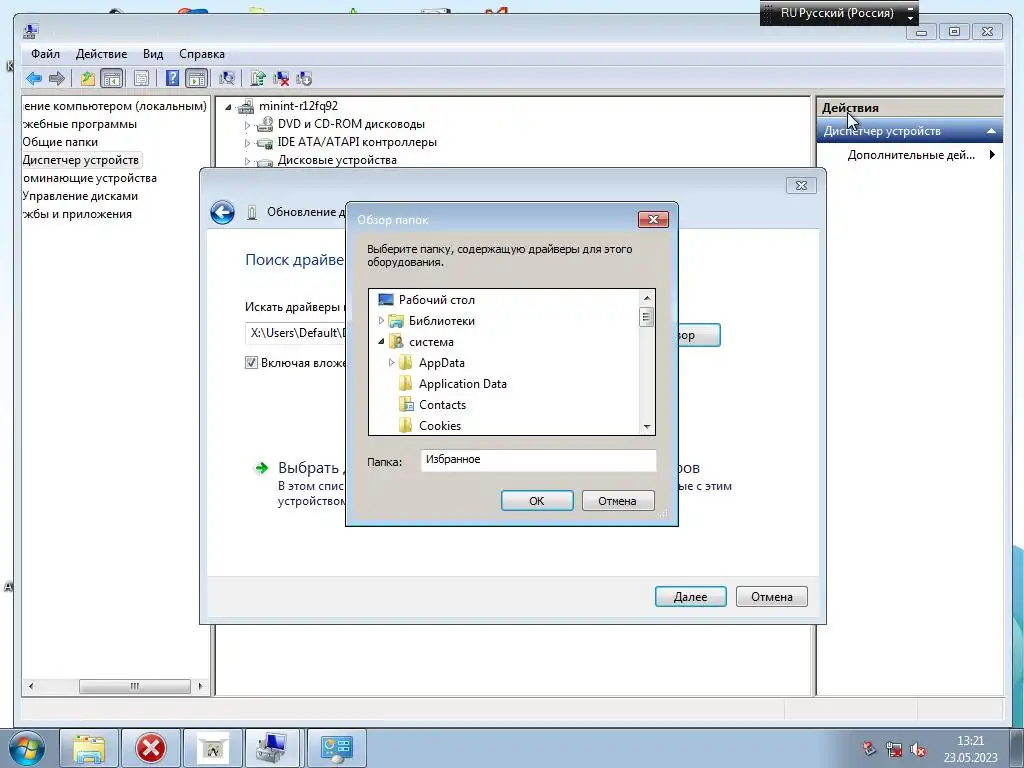
Task: Select Управление дисками in the left pane
Action: 80,196
